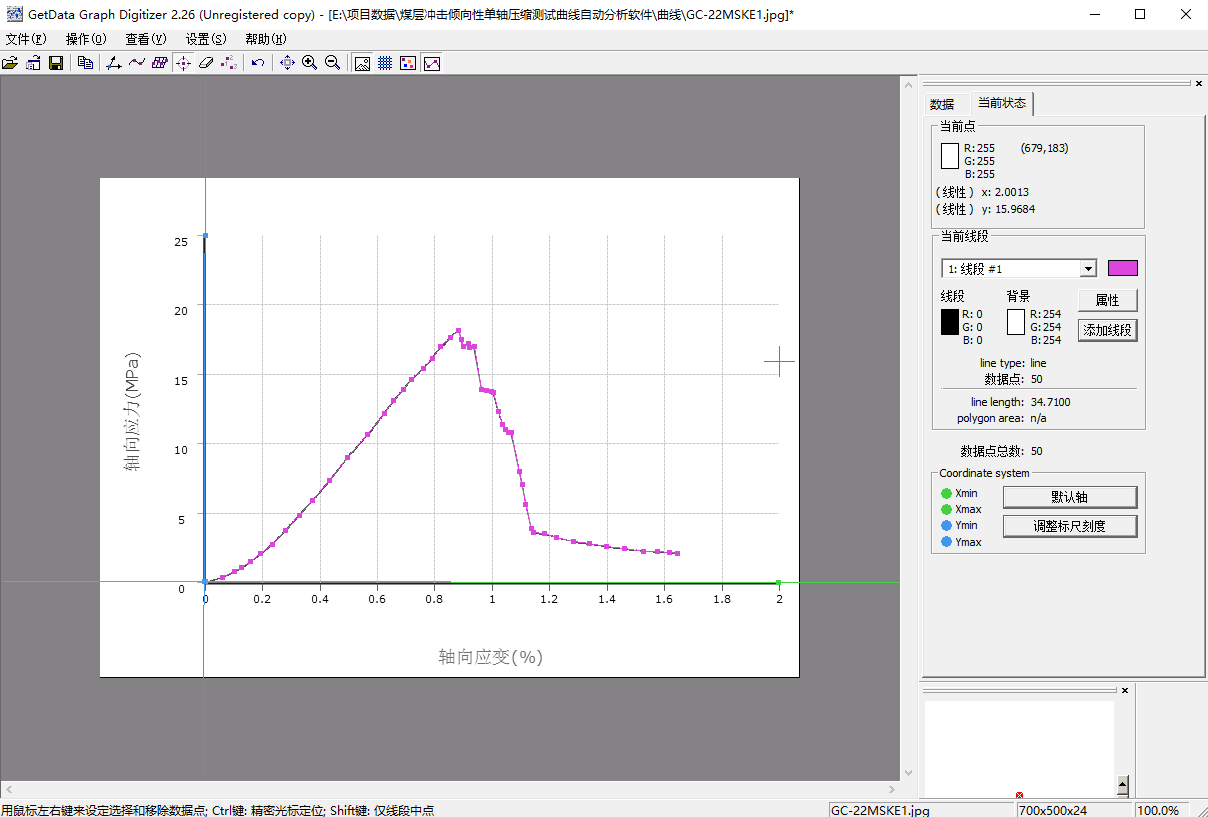Close the right side panel
This screenshot has height=817, width=1208.
pos(1199,84)
